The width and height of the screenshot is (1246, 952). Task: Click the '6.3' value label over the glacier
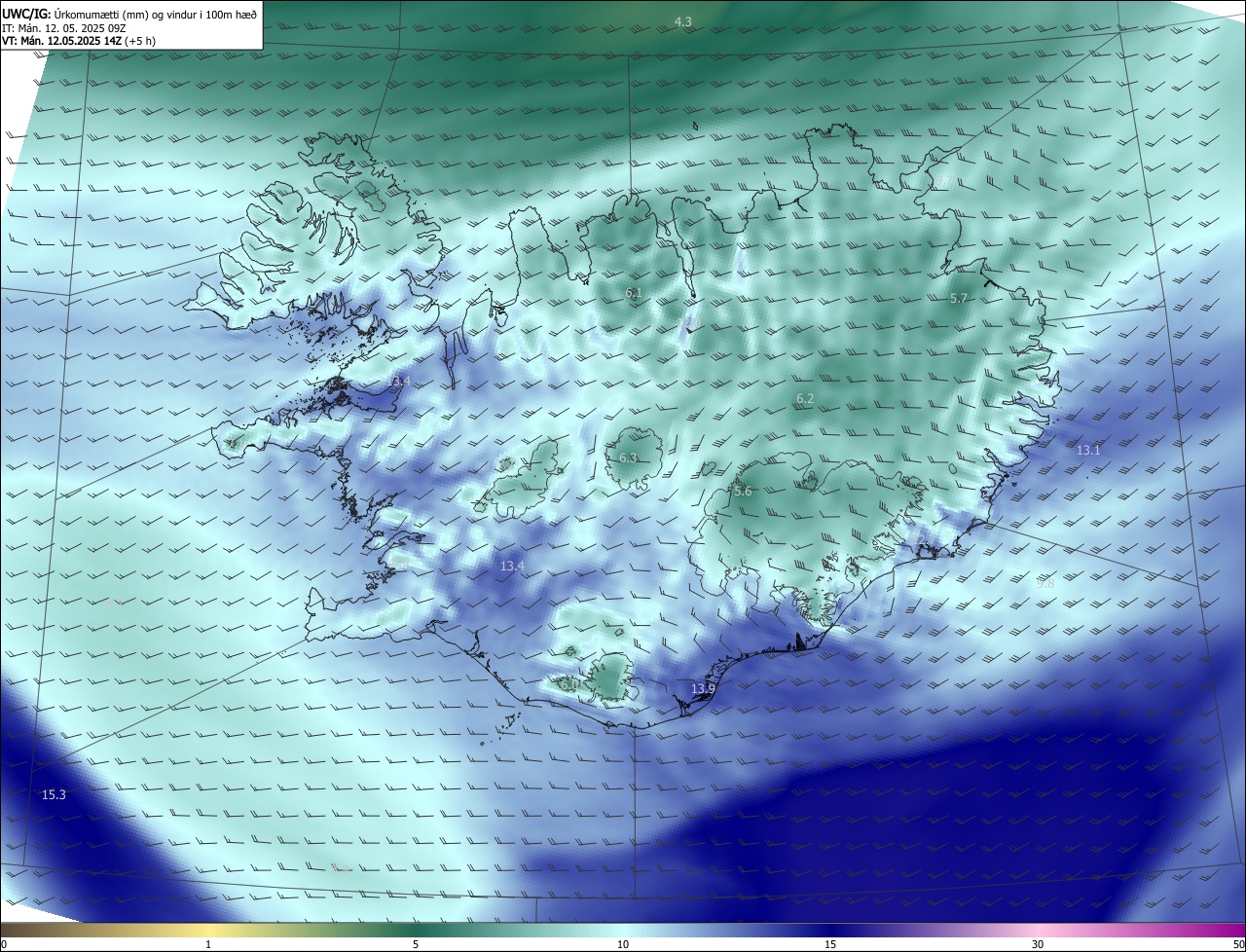pyautogui.click(x=628, y=458)
